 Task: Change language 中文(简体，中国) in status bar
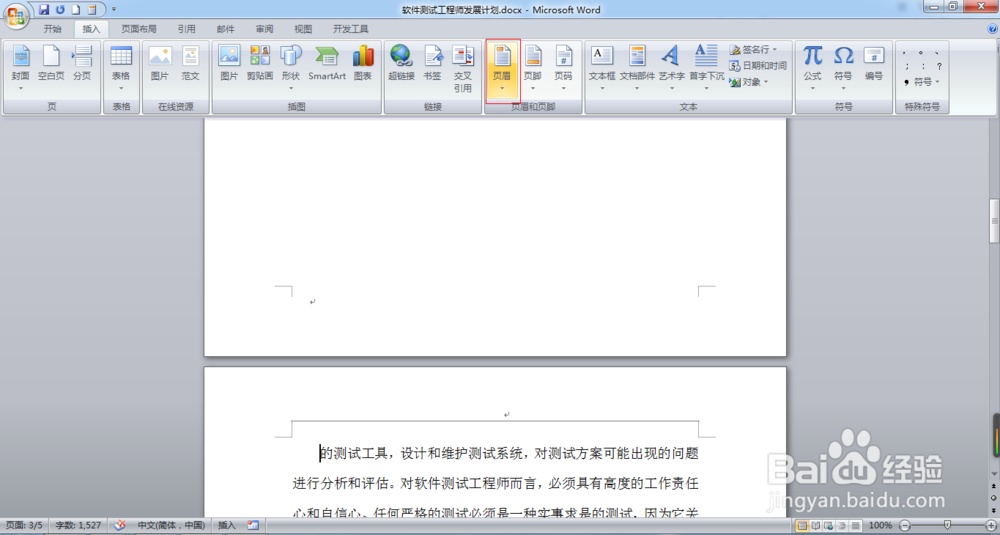click(171, 525)
